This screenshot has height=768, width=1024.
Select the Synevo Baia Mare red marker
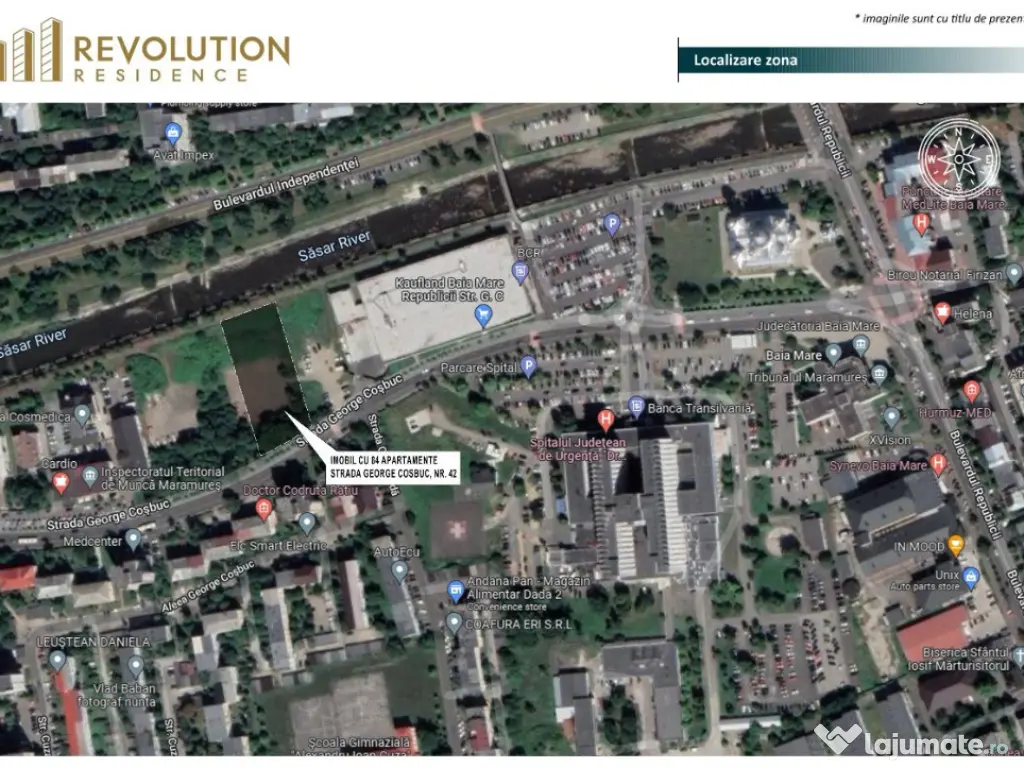point(938,462)
